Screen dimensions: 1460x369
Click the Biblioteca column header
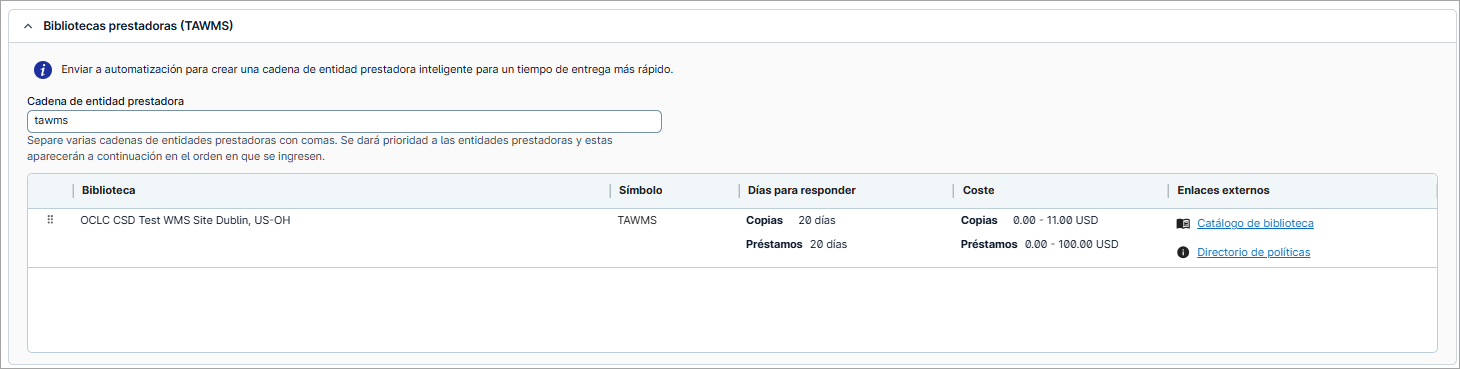(x=109, y=190)
